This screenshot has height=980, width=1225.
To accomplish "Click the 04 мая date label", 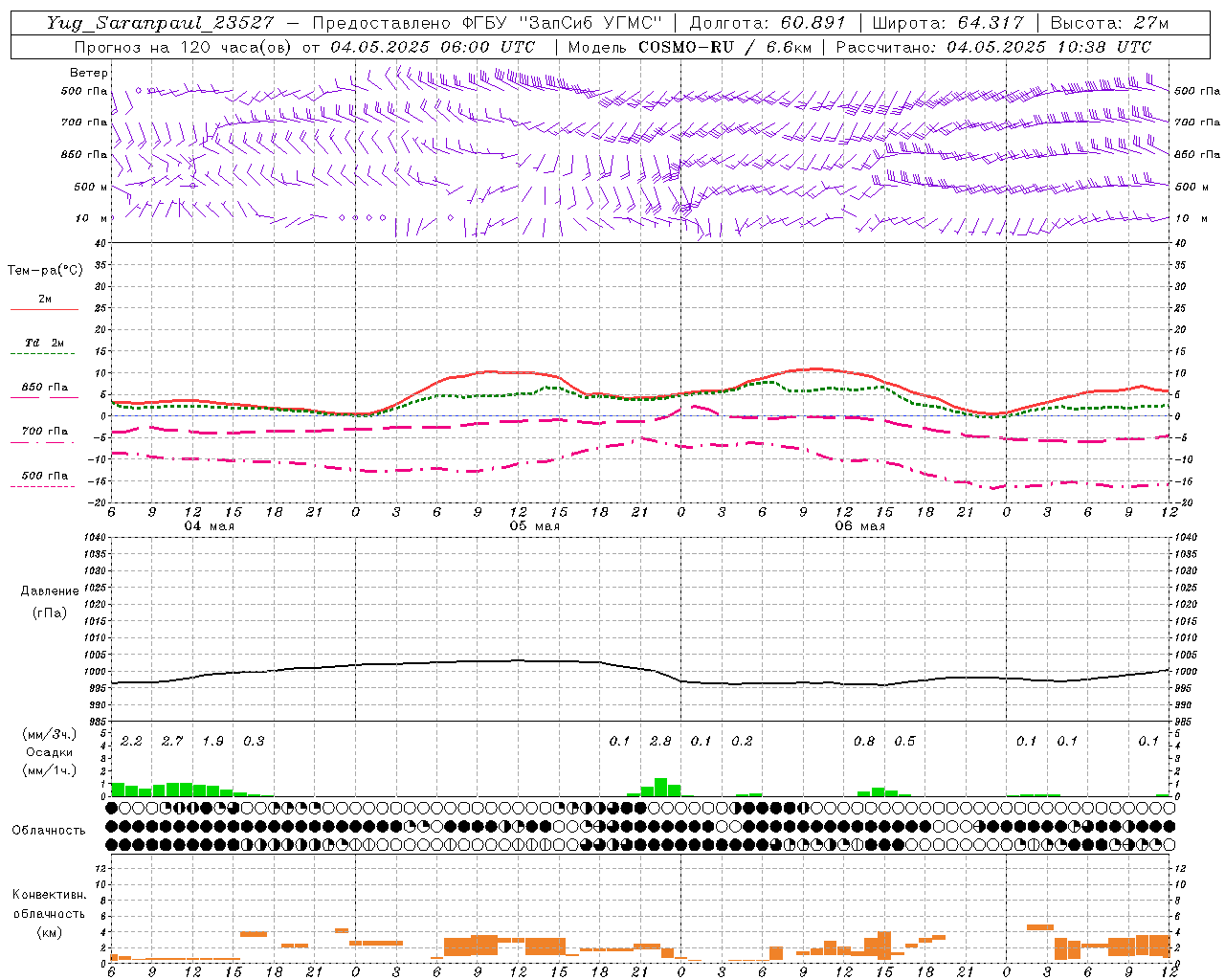I will coord(210,526).
